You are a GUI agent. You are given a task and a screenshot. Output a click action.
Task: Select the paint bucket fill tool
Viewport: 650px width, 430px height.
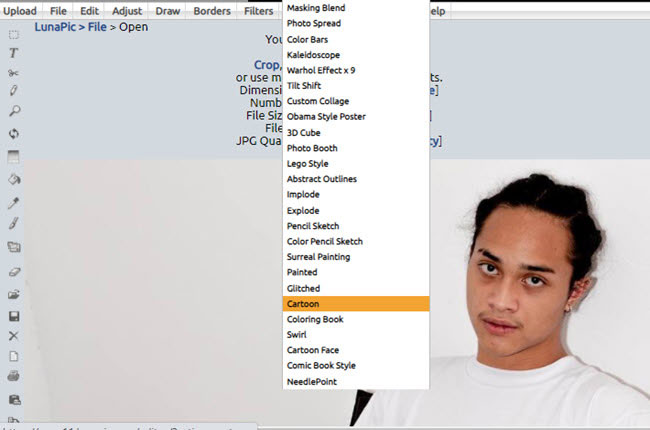[14, 180]
